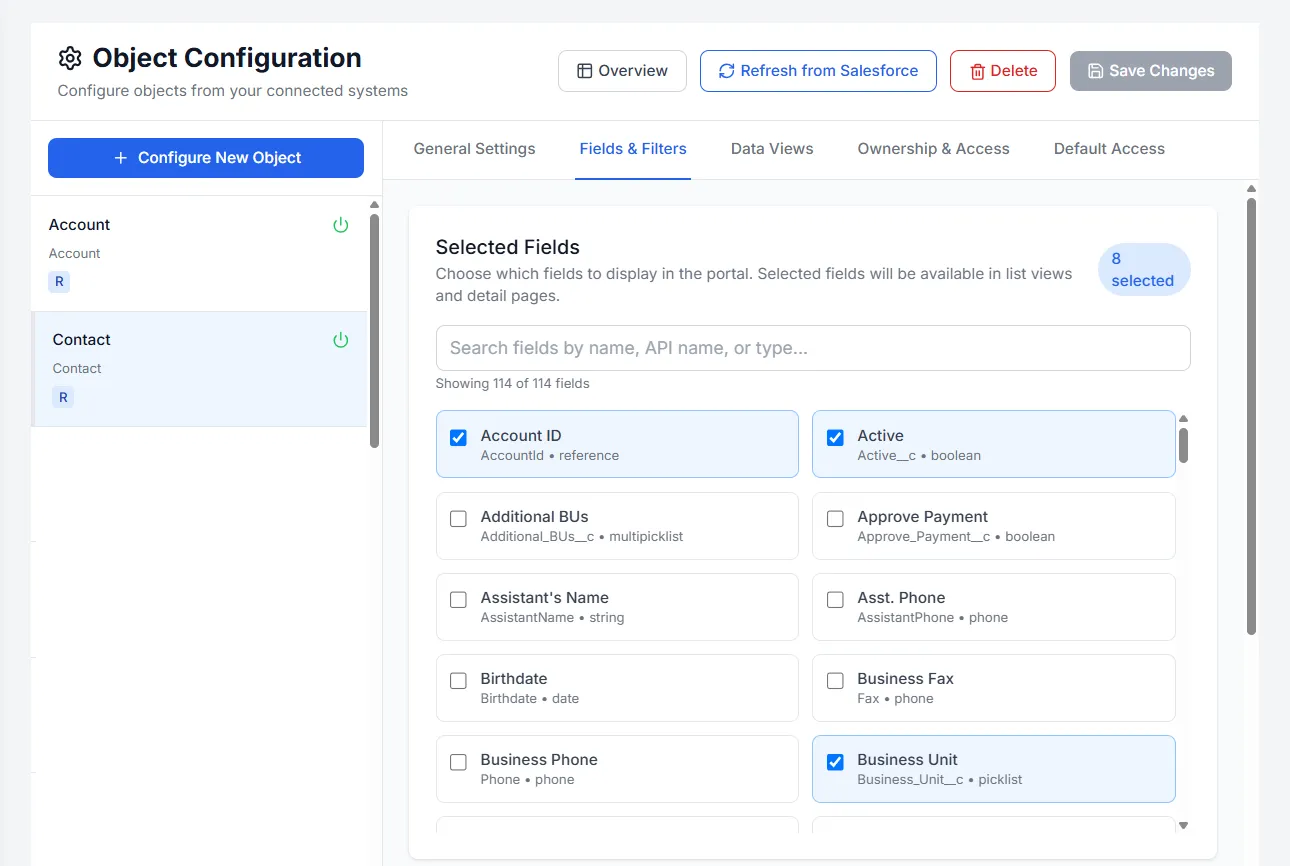Image resolution: width=1290 pixels, height=866 pixels.
Task: Click the field list scrollbar thumb
Action: 1184,445
